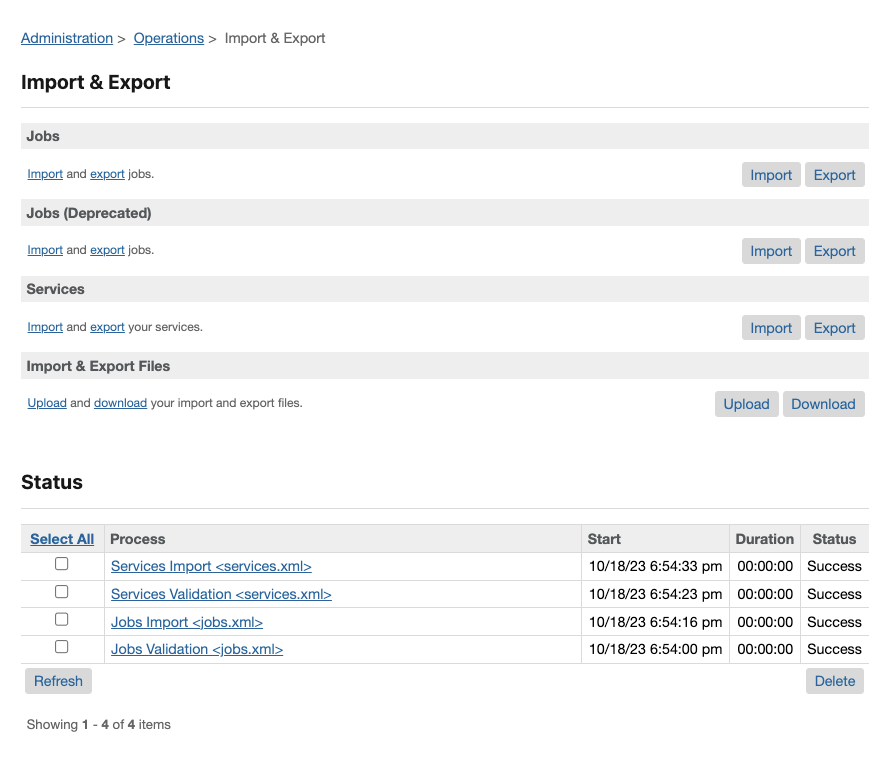Click the Select All column header
The image size is (889, 762).
[62, 539]
